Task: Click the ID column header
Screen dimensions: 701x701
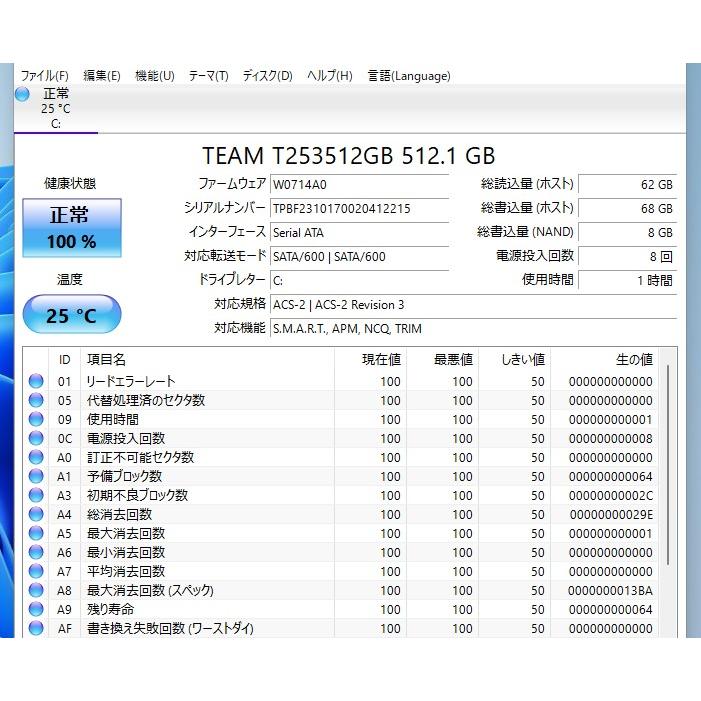Action: pos(64,359)
